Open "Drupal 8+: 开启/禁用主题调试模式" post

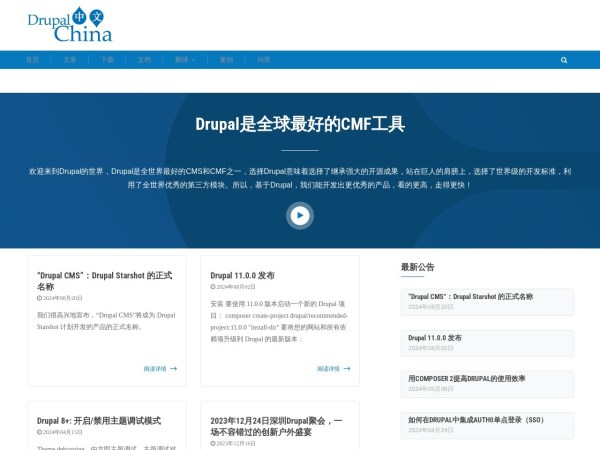99,420
